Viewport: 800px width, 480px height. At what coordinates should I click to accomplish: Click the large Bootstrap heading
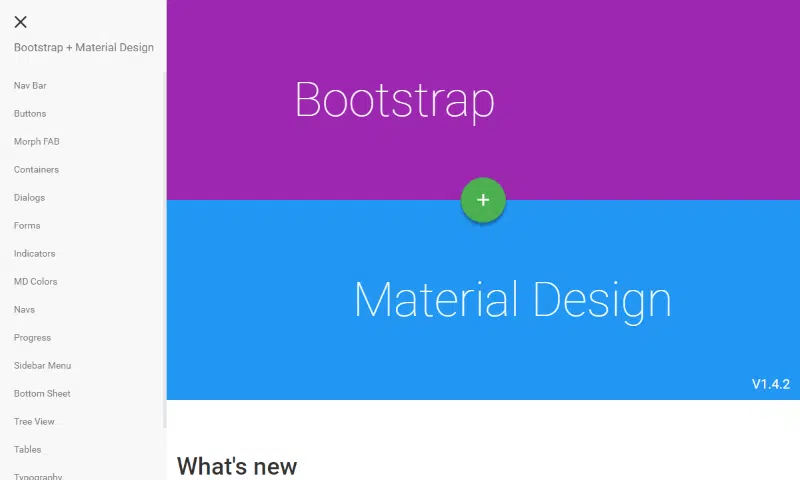pyautogui.click(x=395, y=101)
